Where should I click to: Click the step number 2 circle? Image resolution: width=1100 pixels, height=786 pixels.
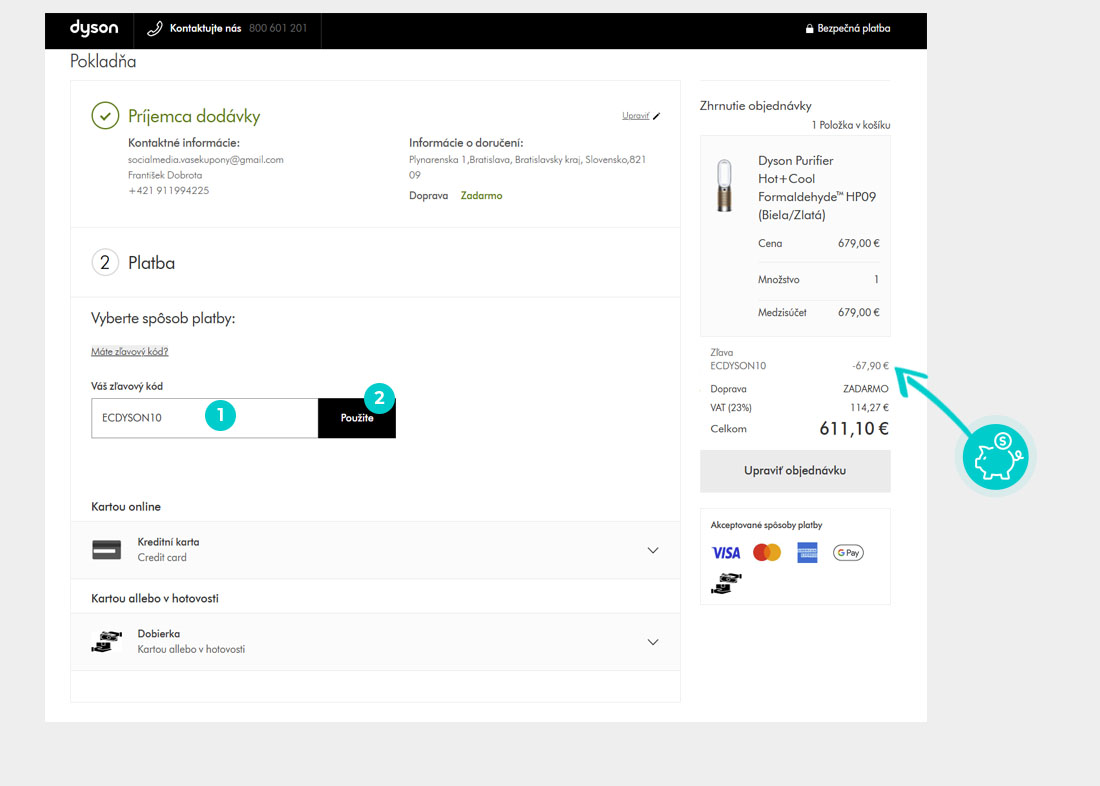click(x=105, y=263)
